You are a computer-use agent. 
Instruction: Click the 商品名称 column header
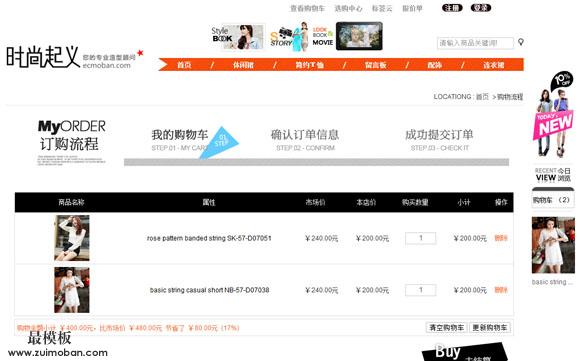tap(71, 202)
